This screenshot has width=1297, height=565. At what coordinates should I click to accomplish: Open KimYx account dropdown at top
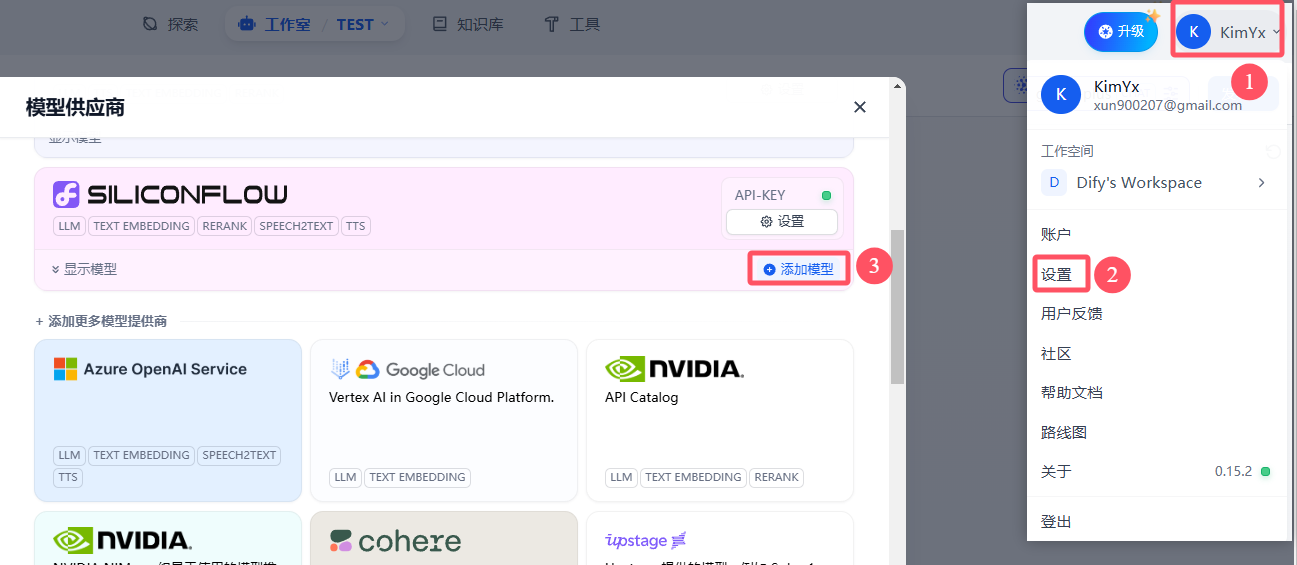(x=1228, y=32)
